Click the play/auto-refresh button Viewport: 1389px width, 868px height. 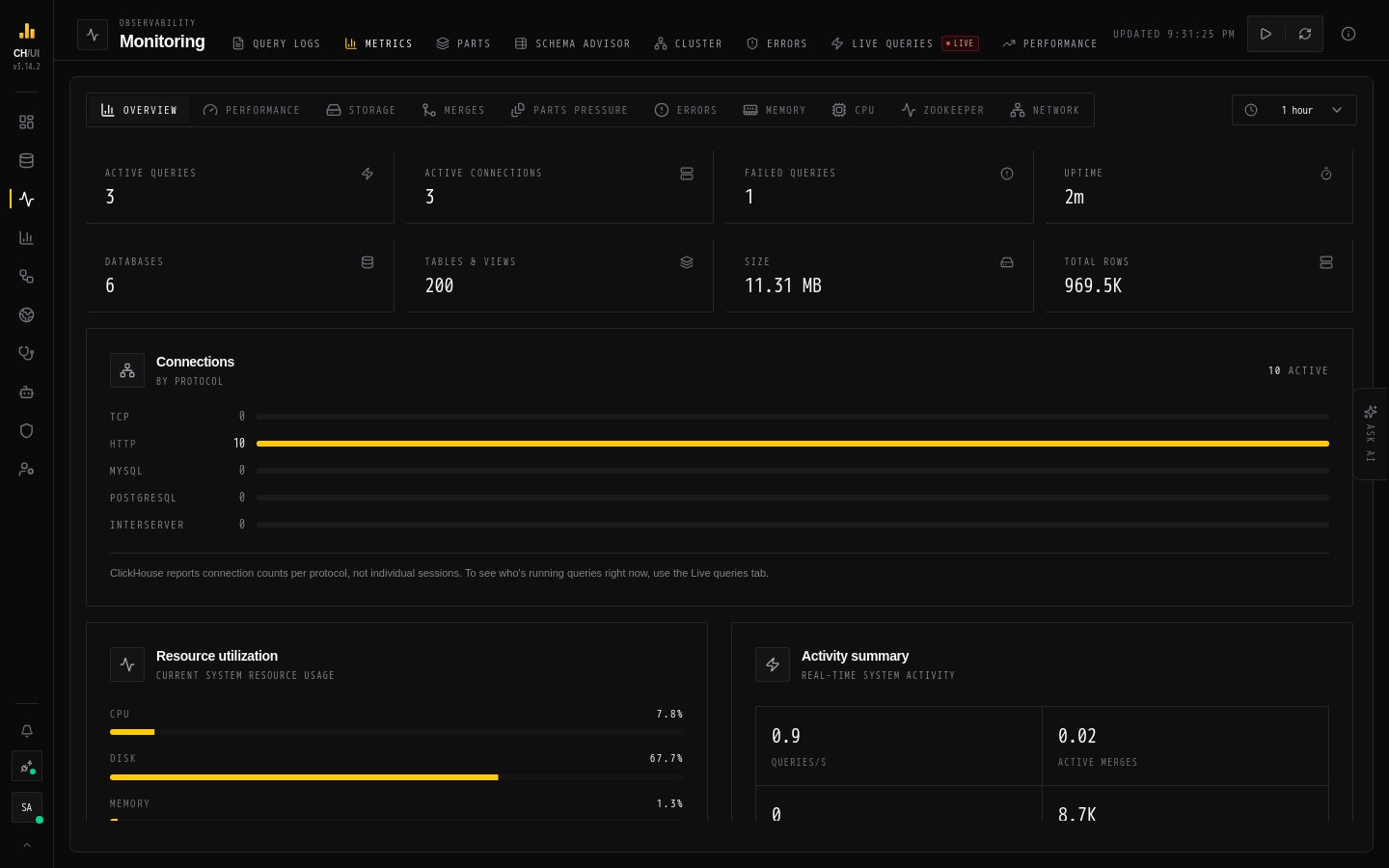[1266, 34]
